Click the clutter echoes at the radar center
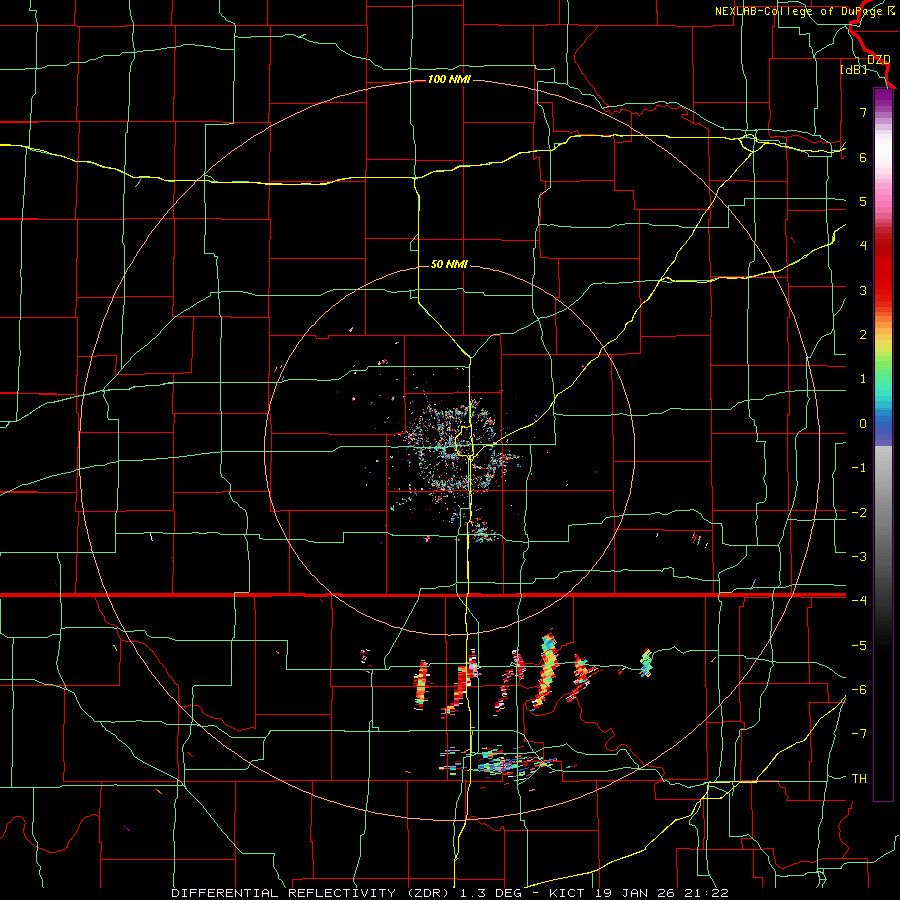The width and height of the screenshot is (900, 900). 453,448
